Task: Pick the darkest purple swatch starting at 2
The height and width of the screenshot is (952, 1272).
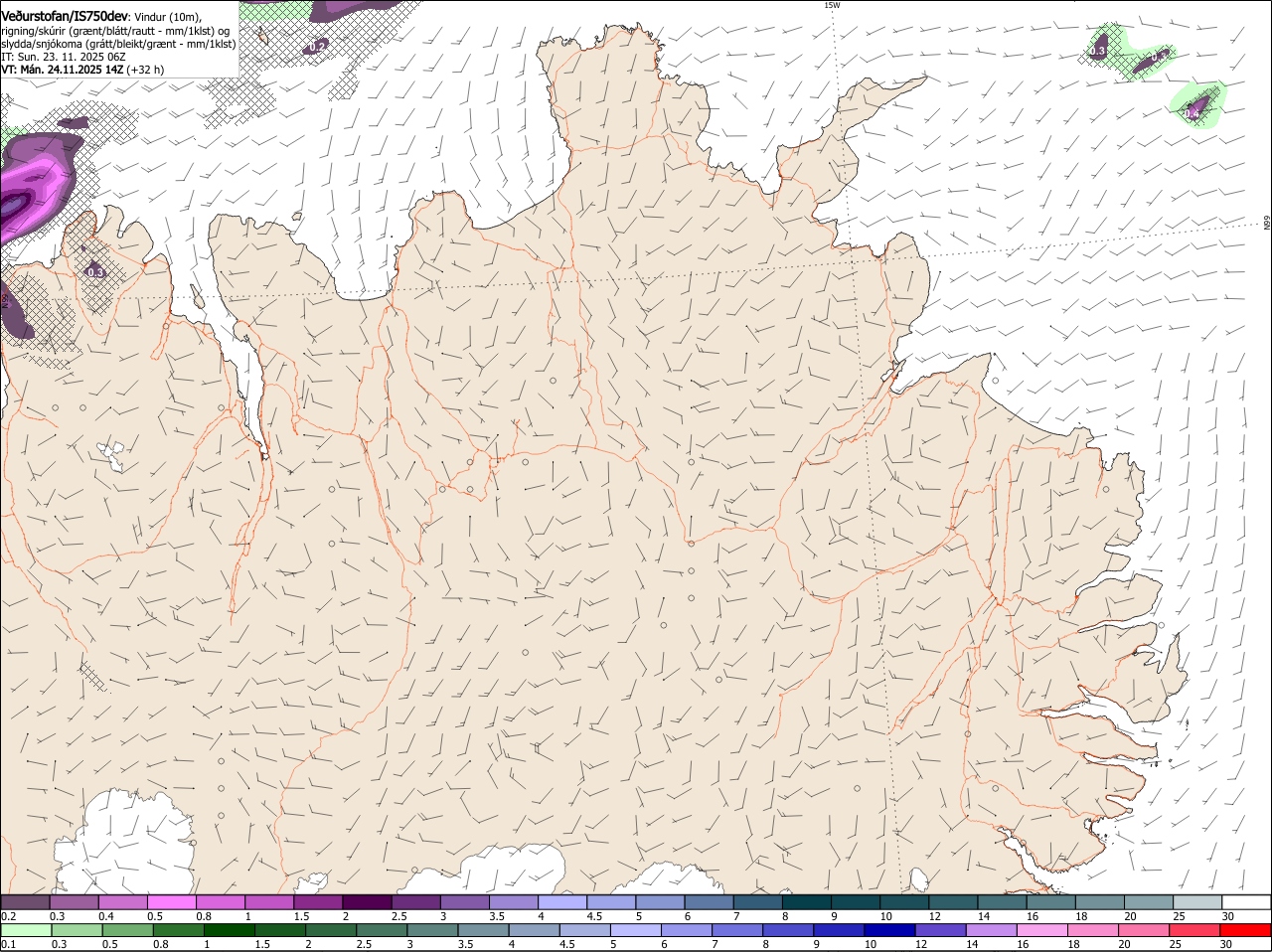Action: point(368,901)
